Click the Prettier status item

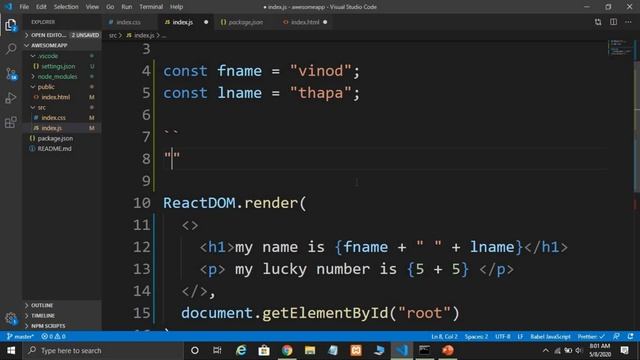591,337
